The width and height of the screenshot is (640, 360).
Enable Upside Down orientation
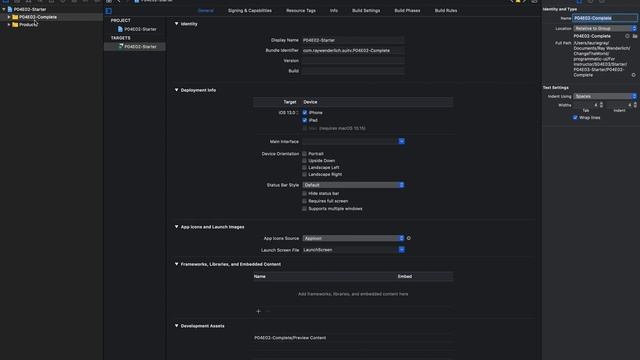pos(304,161)
